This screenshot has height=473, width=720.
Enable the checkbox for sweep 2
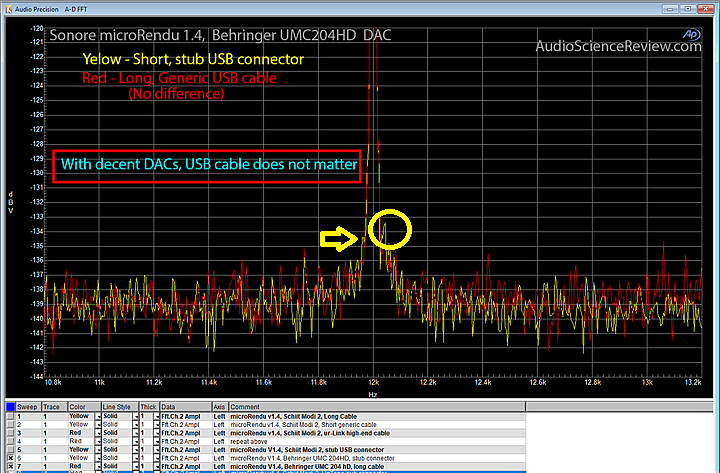10,425
